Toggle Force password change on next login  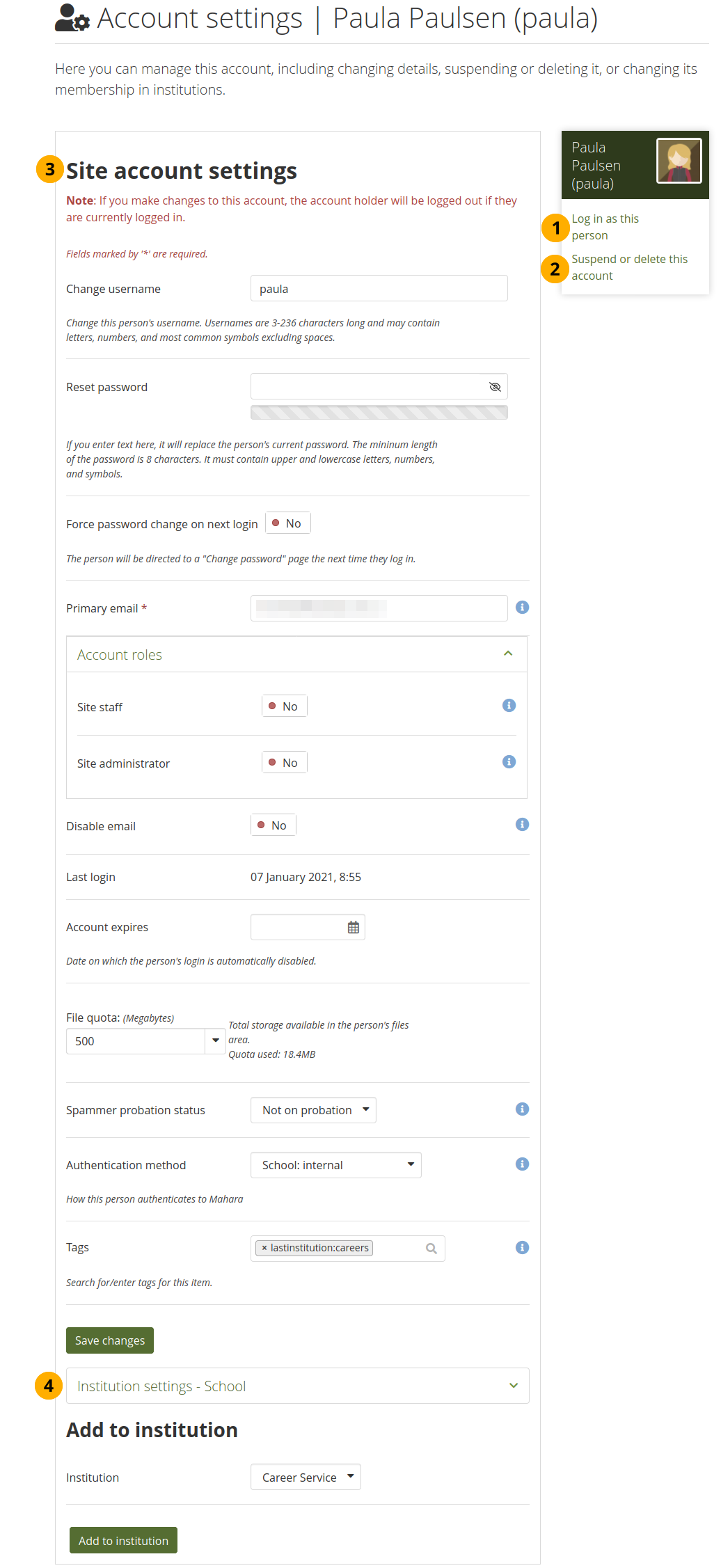point(287,523)
